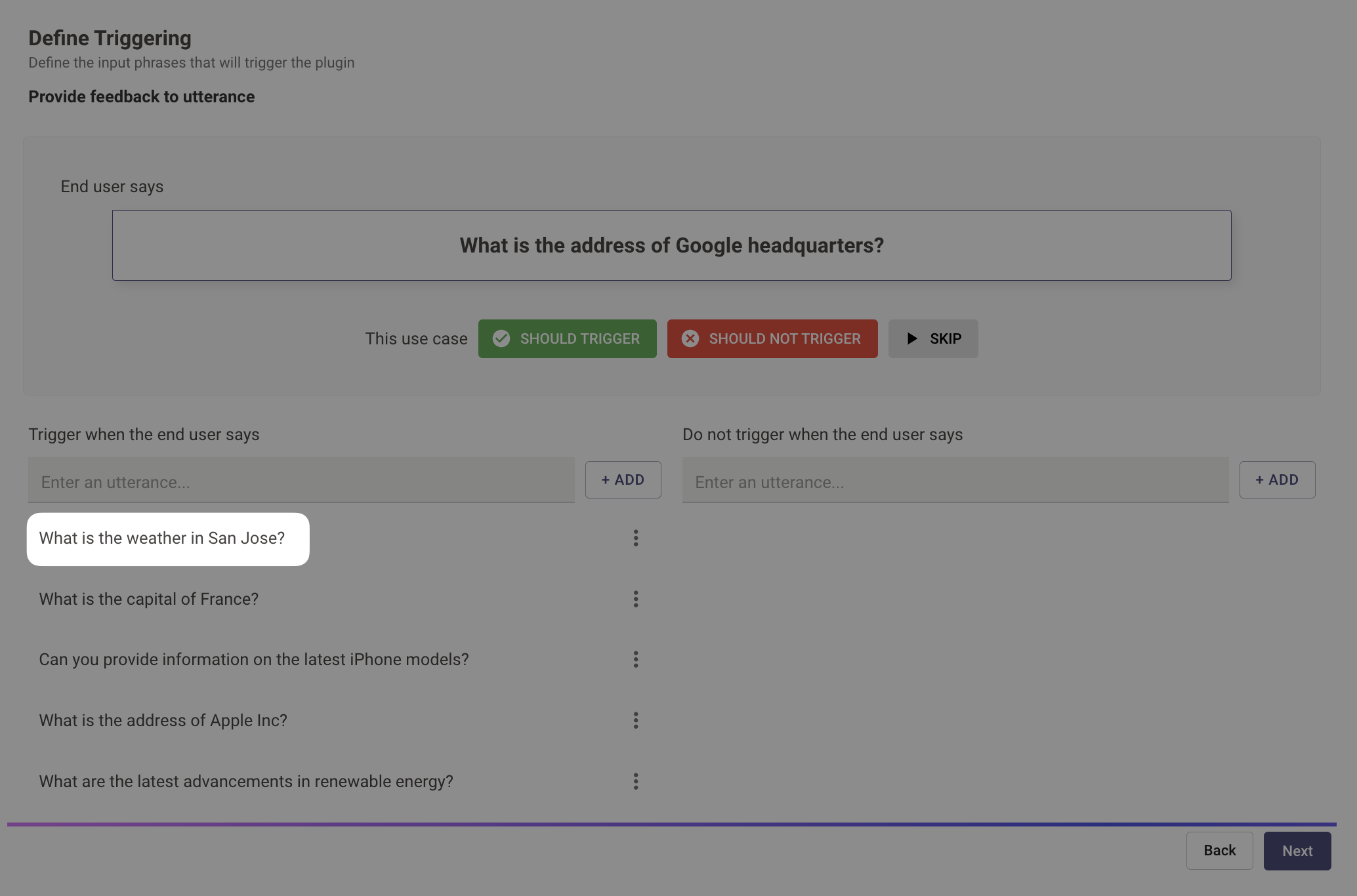This screenshot has height=896, width=1357.
Task: Click three-dot menu for capital of France
Action: (x=636, y=599)
